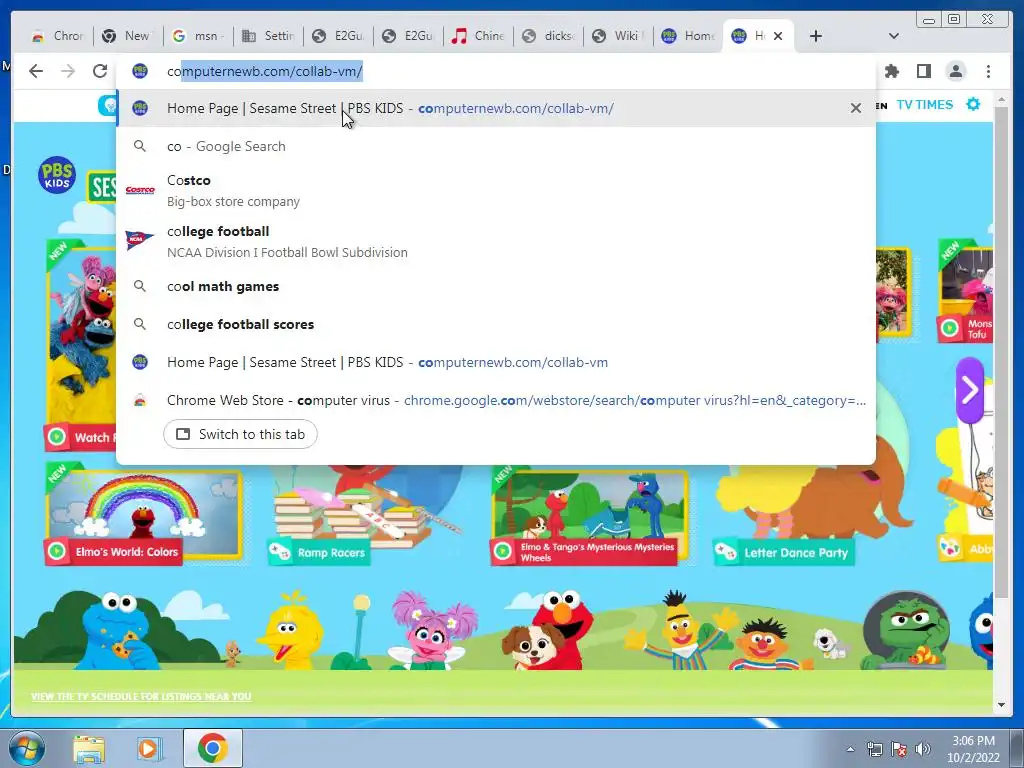
Task: Open Windows Explorer from taskbar
Action: 89,749
